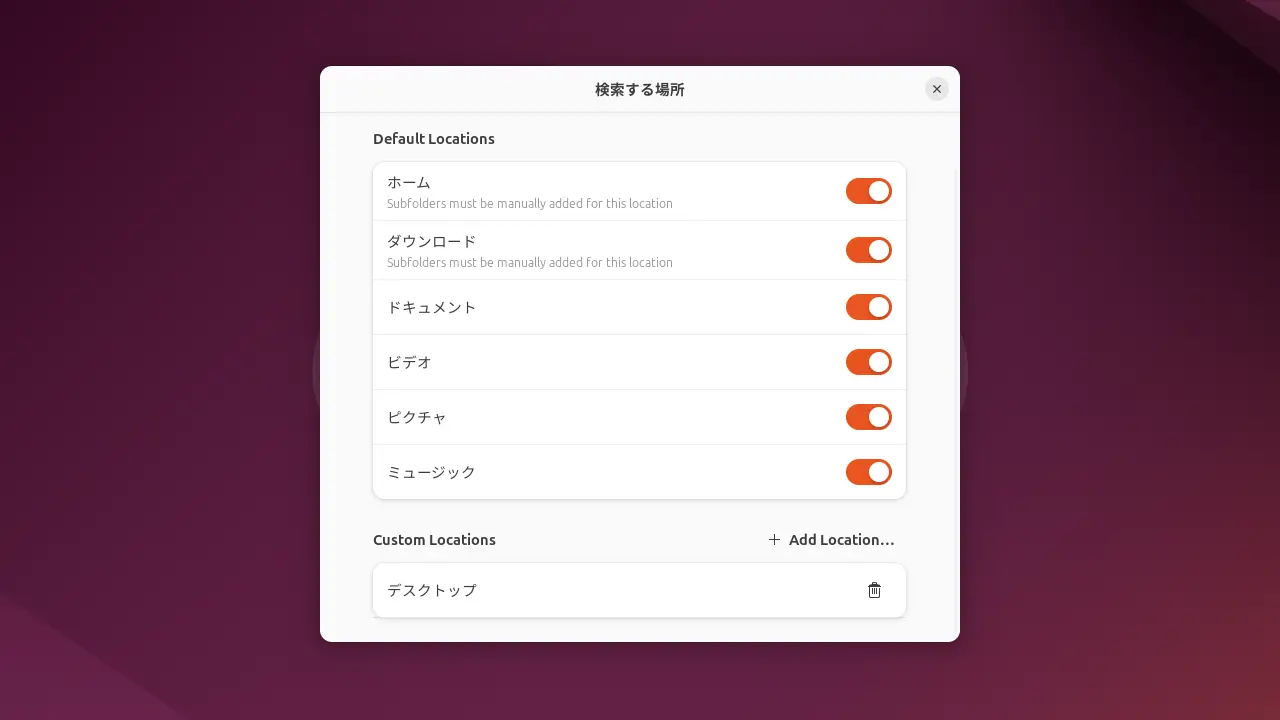Click the Custom Locations heading
The width and height of the screenshot is (1280, 720).
[434, 540]
